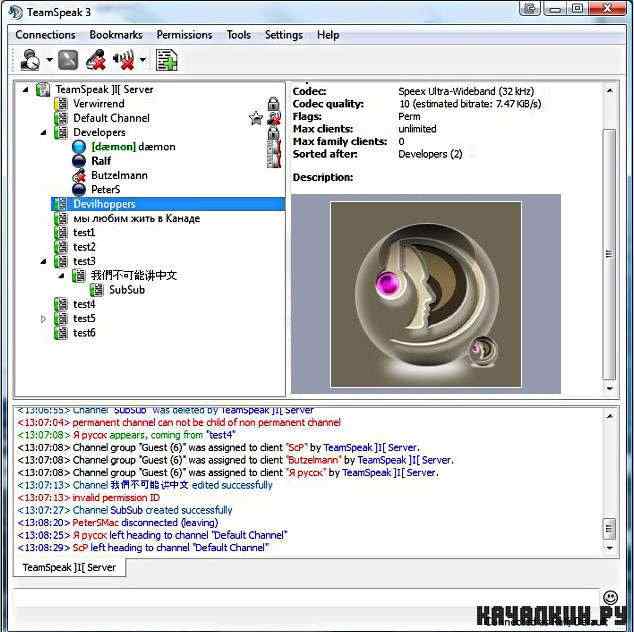This screenshot has height=632, width=634.
Task: Open the Tools menu
Action: (x=239, y=35)
